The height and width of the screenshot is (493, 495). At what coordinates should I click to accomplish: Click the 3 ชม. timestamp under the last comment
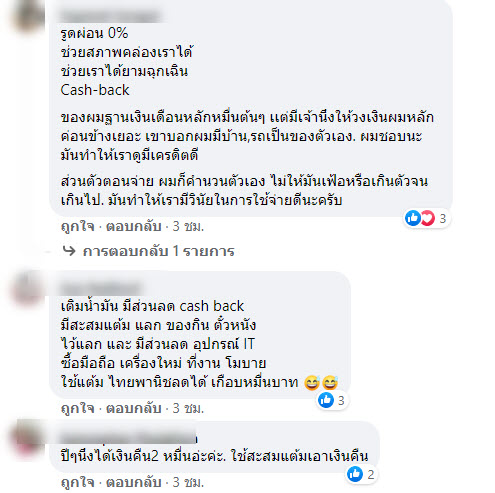188,482
